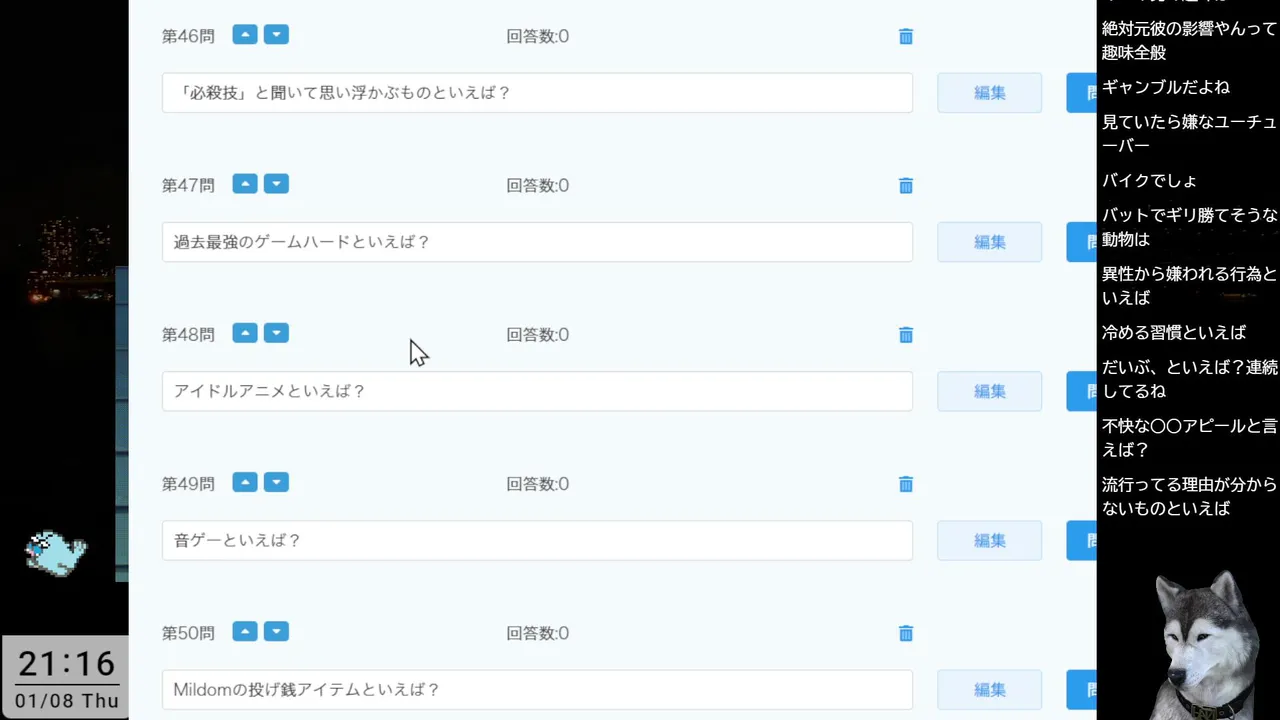Click 編集 for Mildom question
Image resolution: width=1280 pixels, height=720 pixels.
coord(989,689)
